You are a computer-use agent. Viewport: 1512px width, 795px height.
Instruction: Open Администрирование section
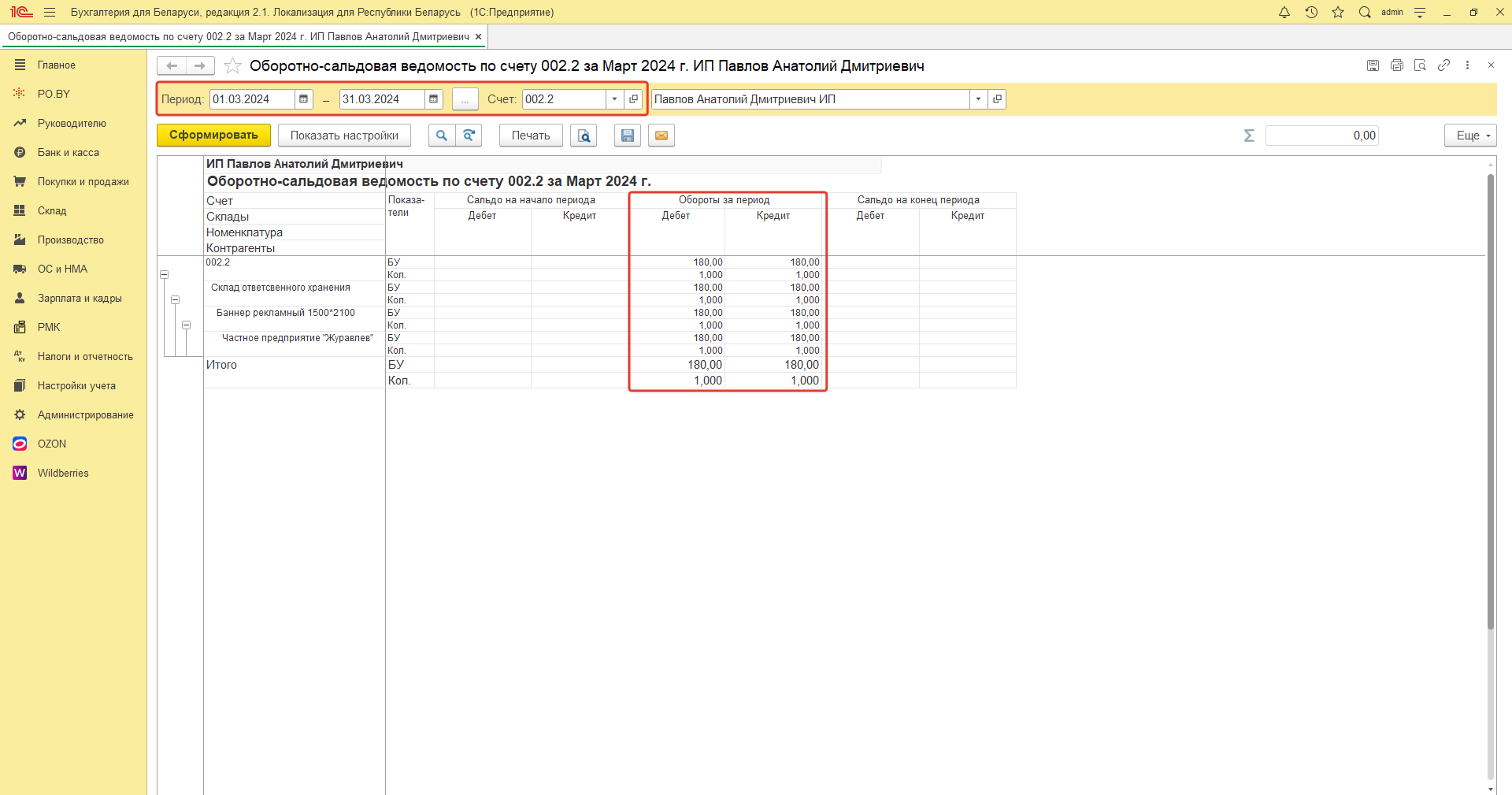85,415
